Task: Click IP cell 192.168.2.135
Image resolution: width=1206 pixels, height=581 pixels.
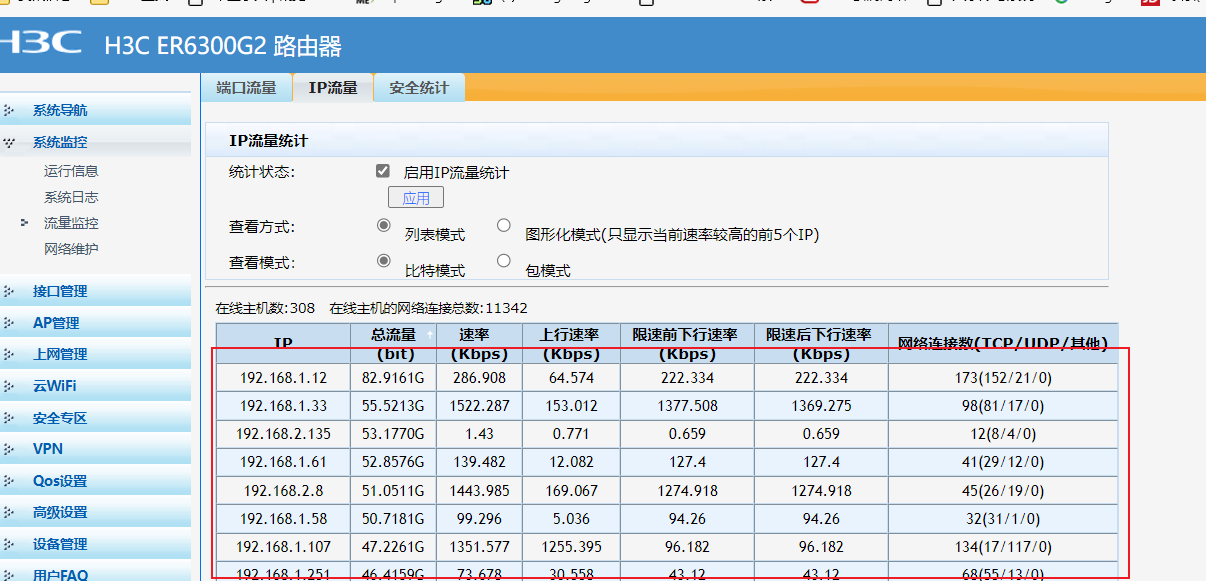Action: coord(283,434)
